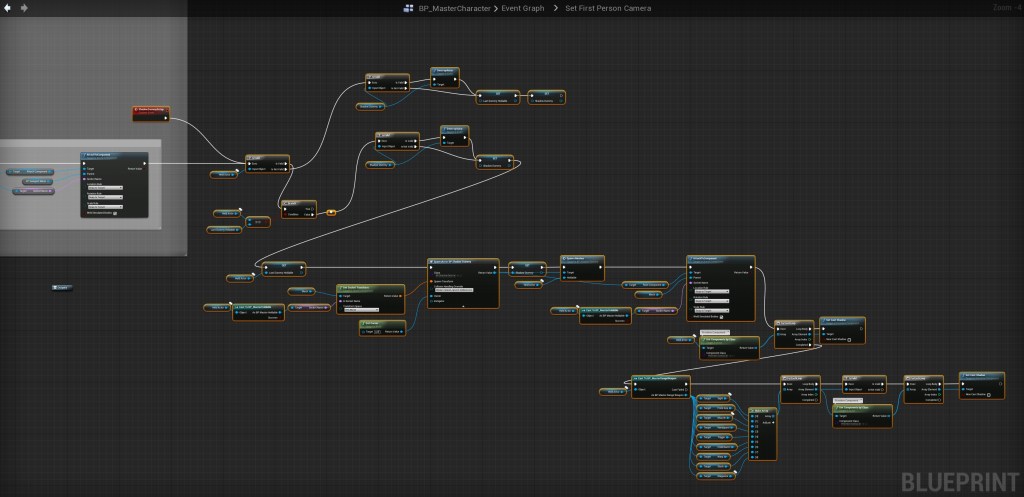Click the BP_MasterCharacter breadcrumb label
1024x497 pixels.
tap(454, 9)
